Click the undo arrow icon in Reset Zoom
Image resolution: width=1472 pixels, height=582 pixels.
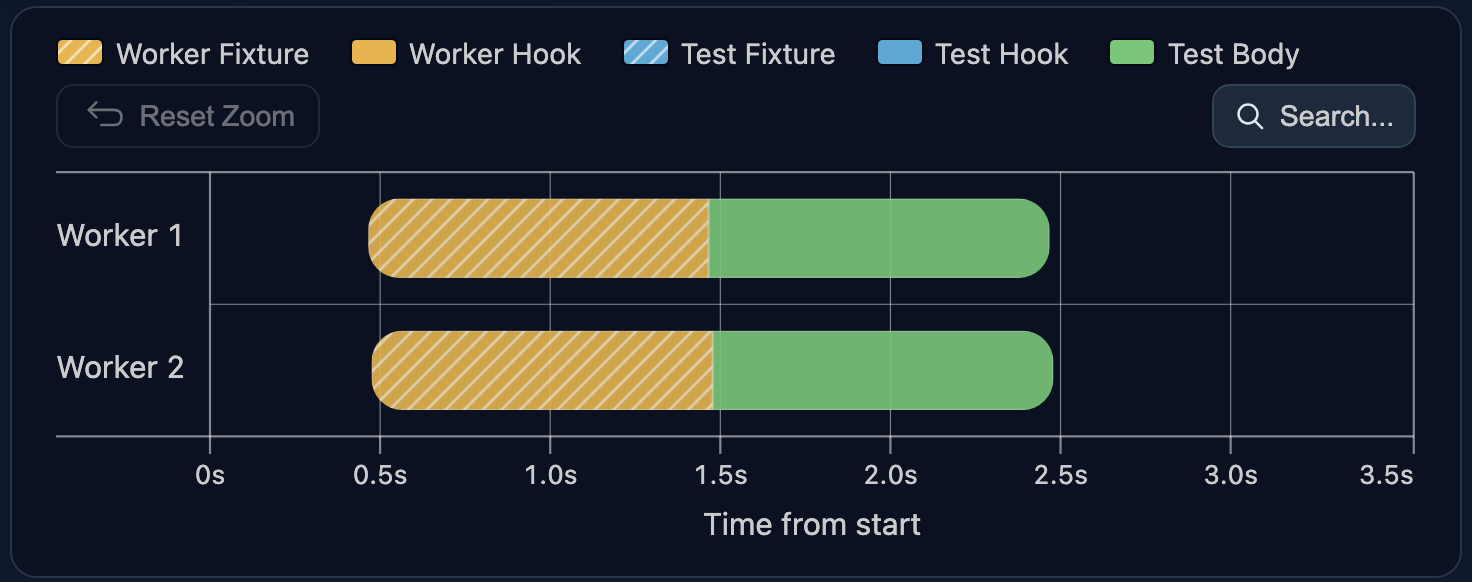click(105, 116)
